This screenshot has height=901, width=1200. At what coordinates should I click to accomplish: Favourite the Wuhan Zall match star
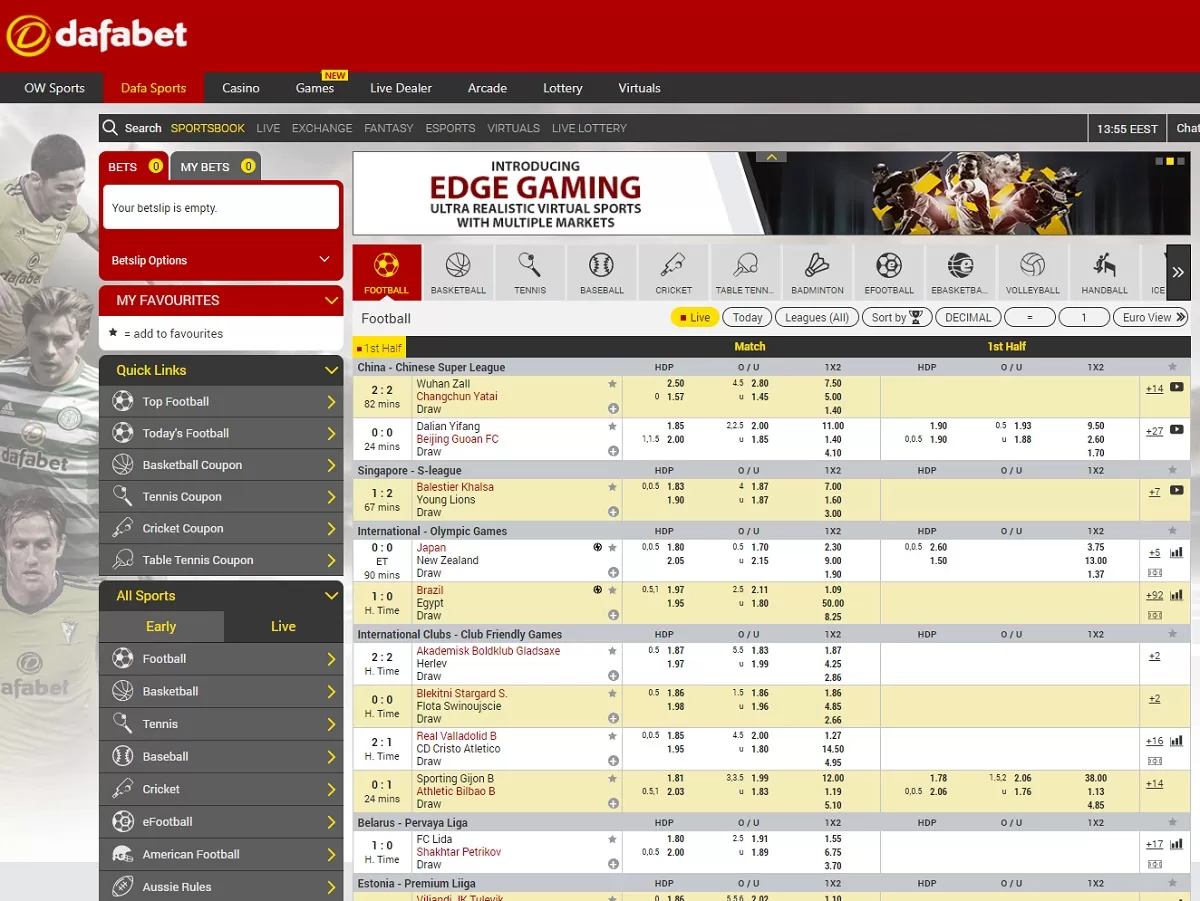[613, 384]
